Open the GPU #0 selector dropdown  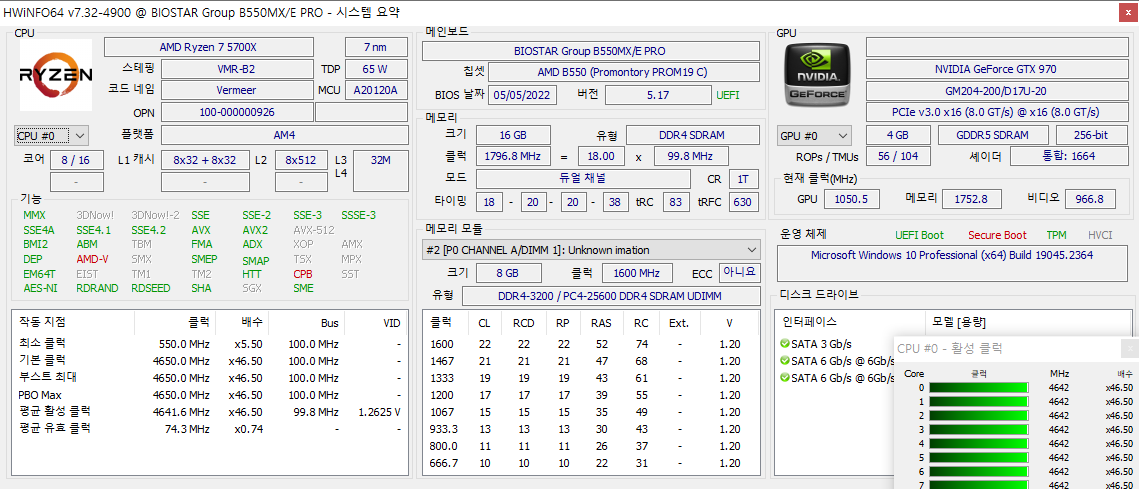click(814, 136)
